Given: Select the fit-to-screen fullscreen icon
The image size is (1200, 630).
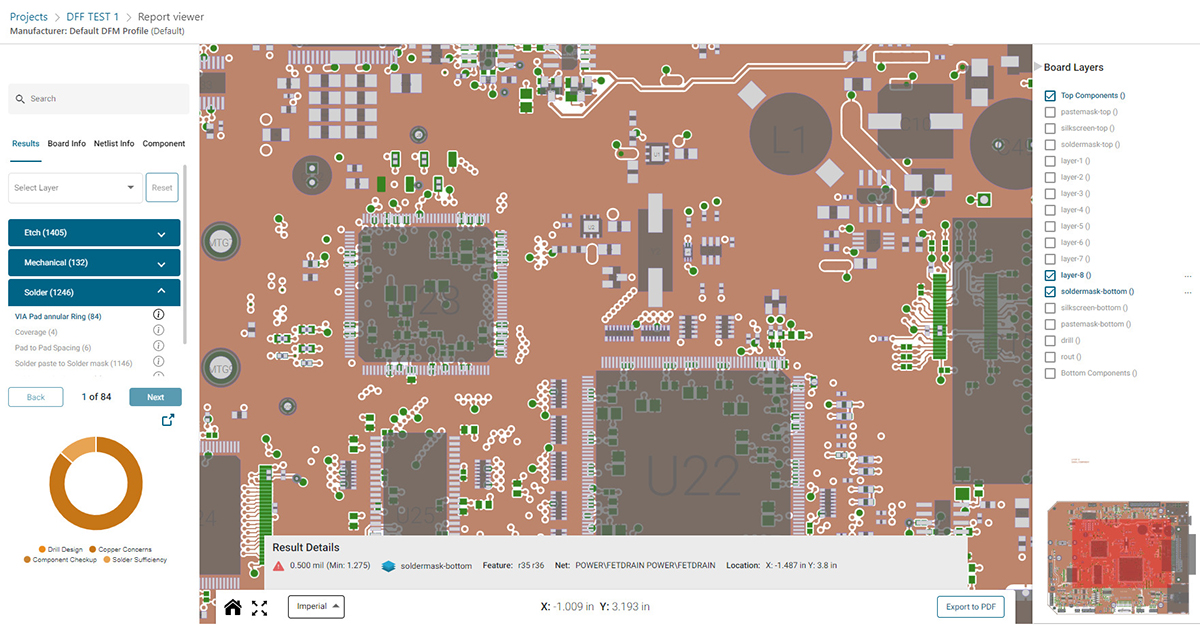Looking at the screenshot, I should tap(259, 606).
